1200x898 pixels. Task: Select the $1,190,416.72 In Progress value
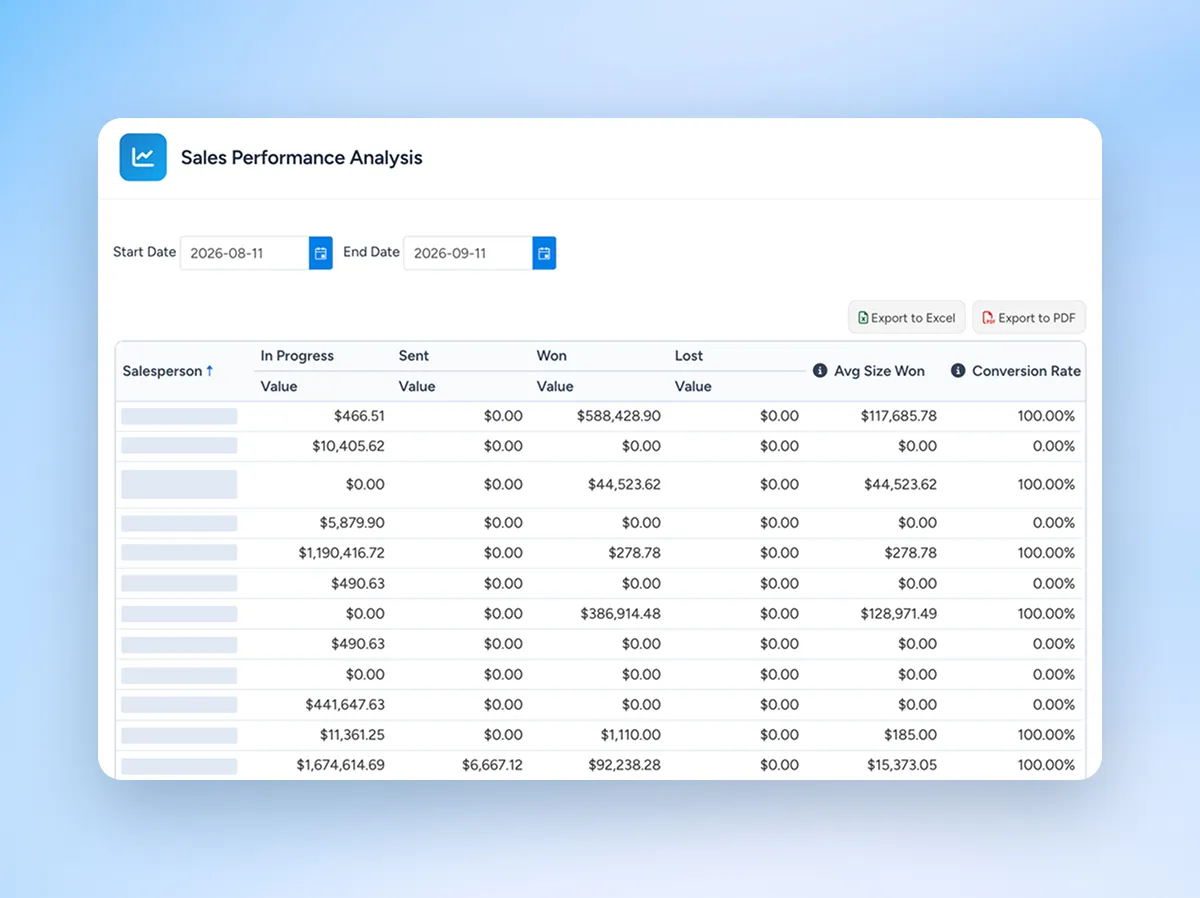tap(341, 553)
